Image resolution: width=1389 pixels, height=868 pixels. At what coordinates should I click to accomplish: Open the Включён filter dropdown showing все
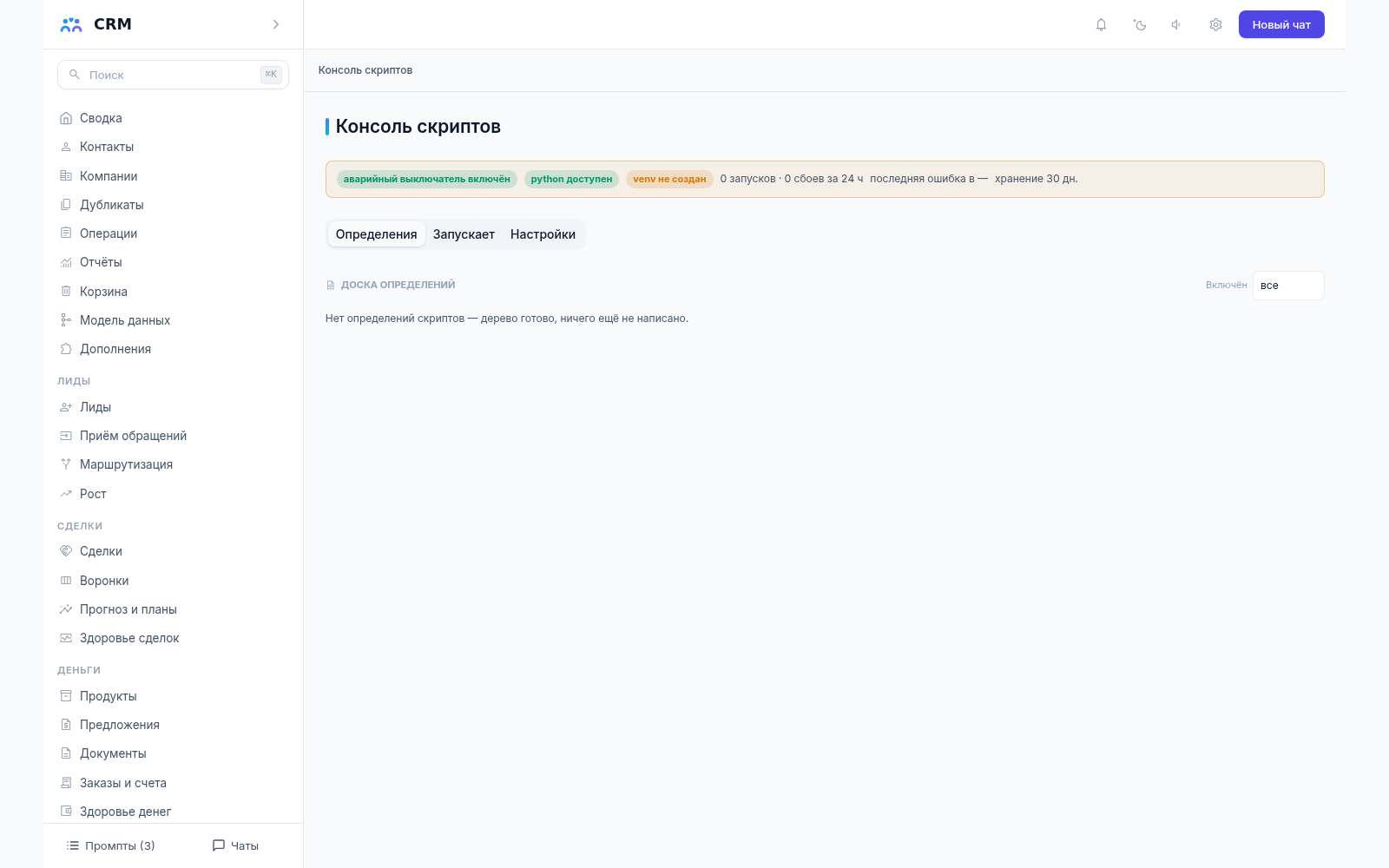pyautogui.click(x=1288, y=286)
